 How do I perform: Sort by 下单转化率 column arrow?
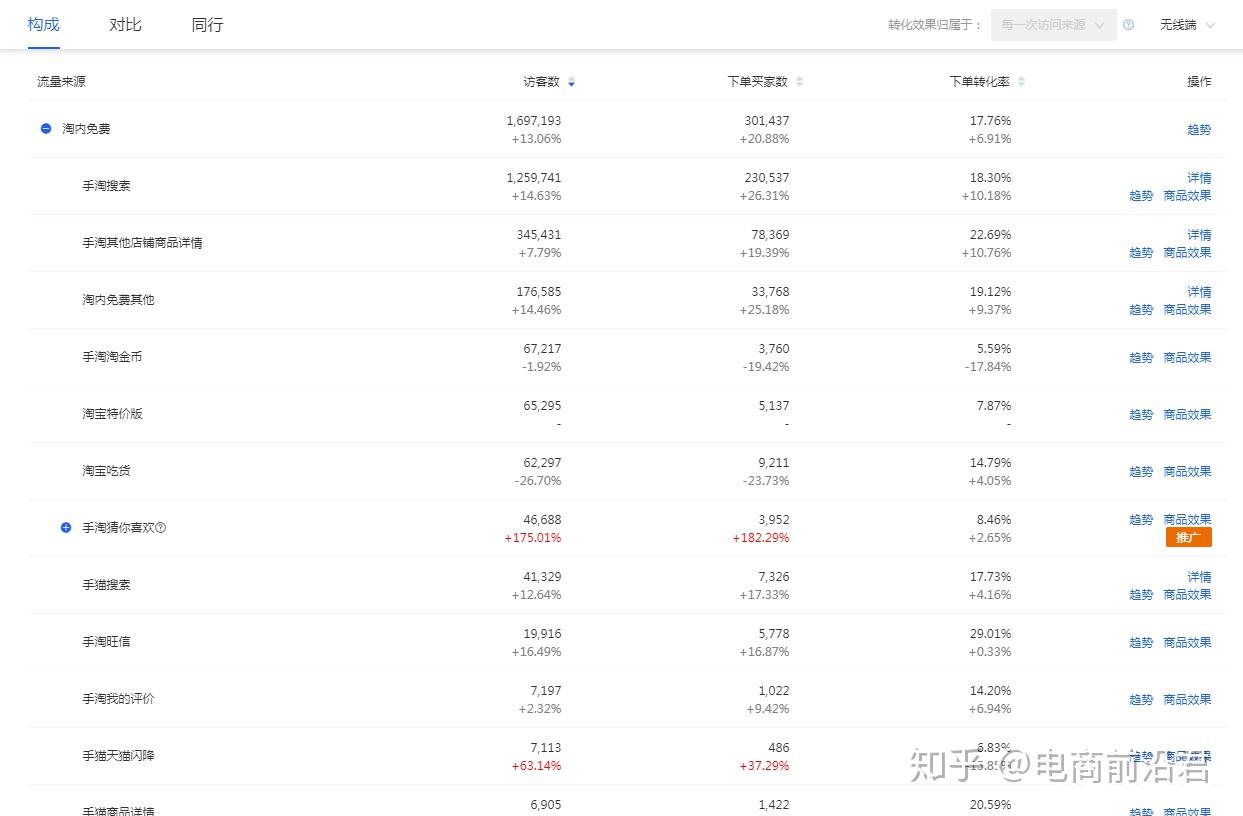[x=1021, y=82]
